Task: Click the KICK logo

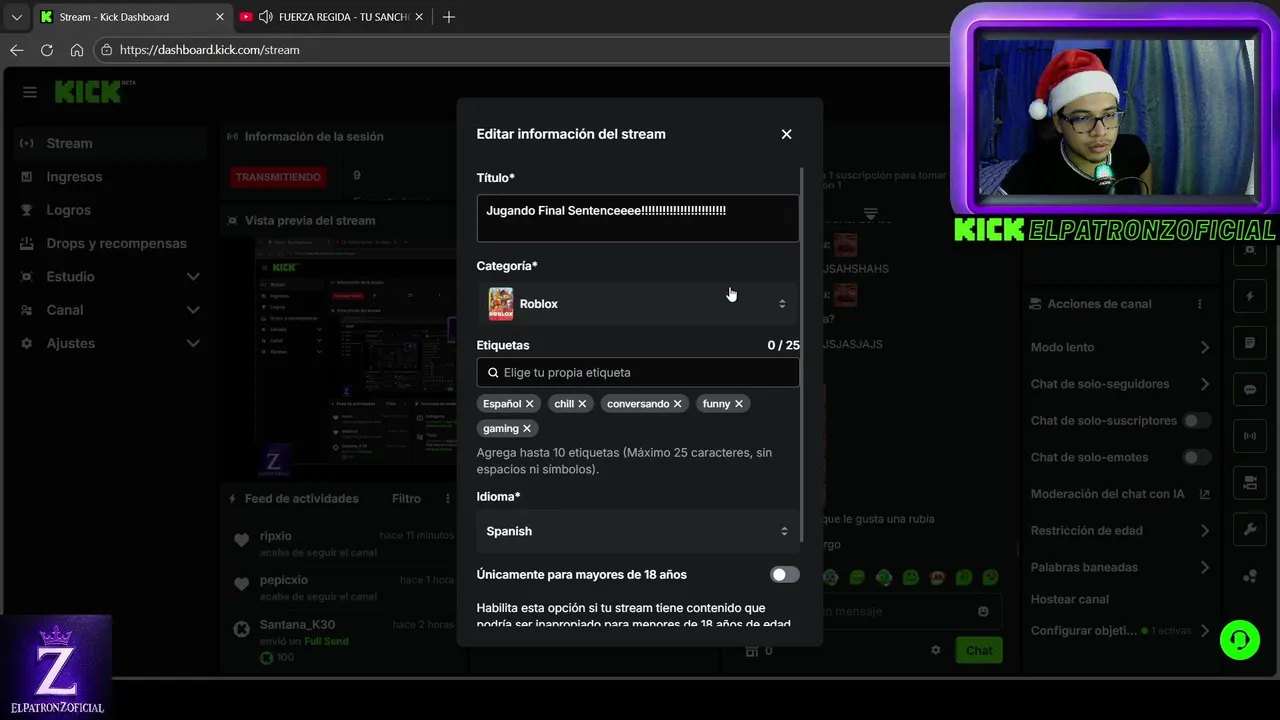Action: (x=90, y=92)
